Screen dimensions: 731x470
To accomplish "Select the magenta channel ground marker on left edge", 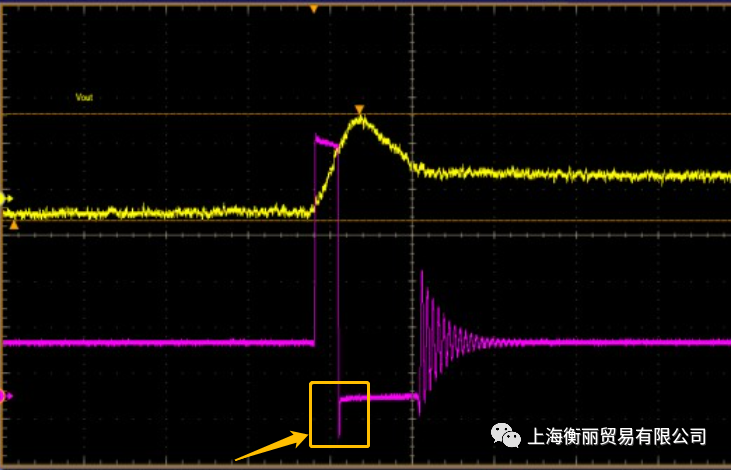I will coord(7,396).
